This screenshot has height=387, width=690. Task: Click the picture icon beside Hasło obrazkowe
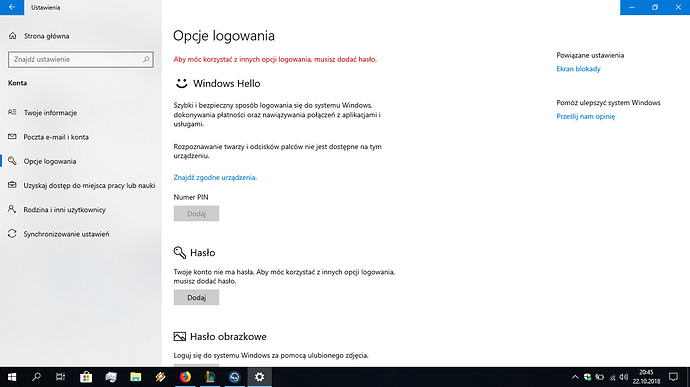180,336
